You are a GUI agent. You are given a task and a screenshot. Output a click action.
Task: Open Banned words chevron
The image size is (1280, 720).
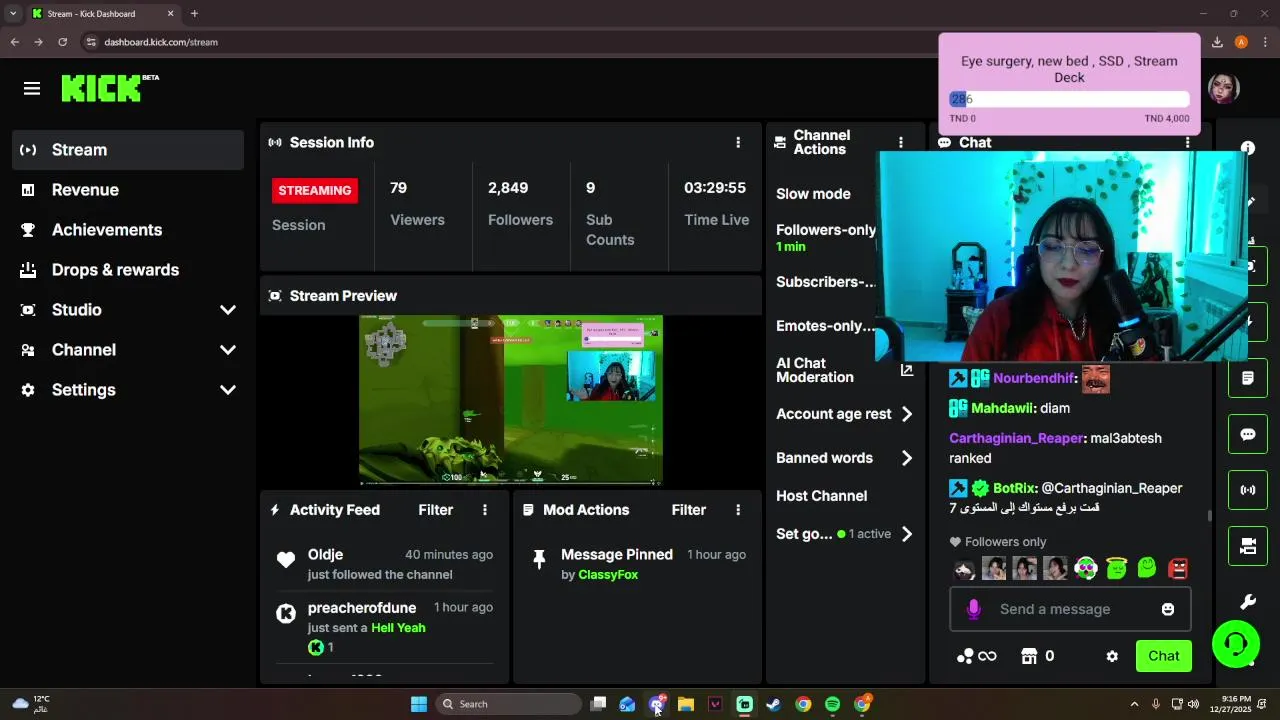pyautogui.click(x=906, y=458)
